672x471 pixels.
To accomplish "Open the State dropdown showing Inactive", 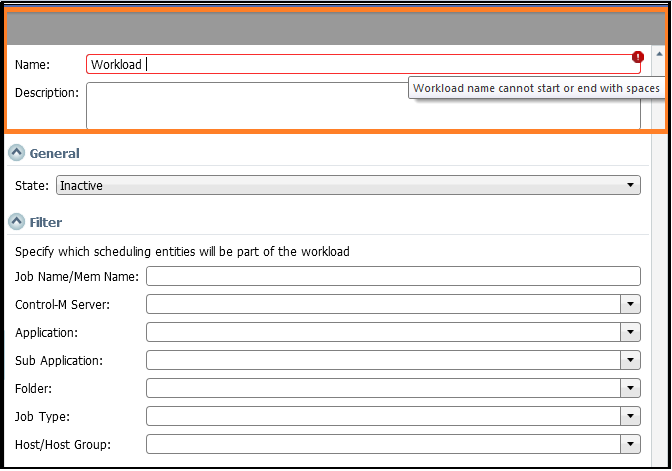I will pyautogui.click(x=348, y=185).
